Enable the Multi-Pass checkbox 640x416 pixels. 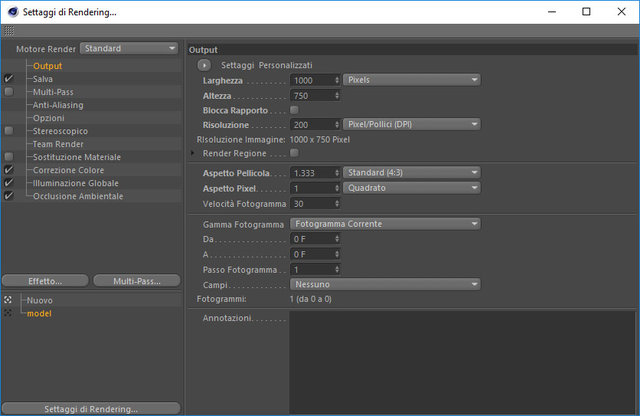coord(9,91)
